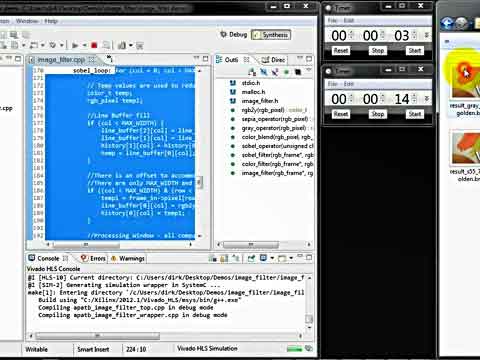This screenshot has height=360, width=480.
Task: Click Reset on the top timer
Action: (341, 51)
